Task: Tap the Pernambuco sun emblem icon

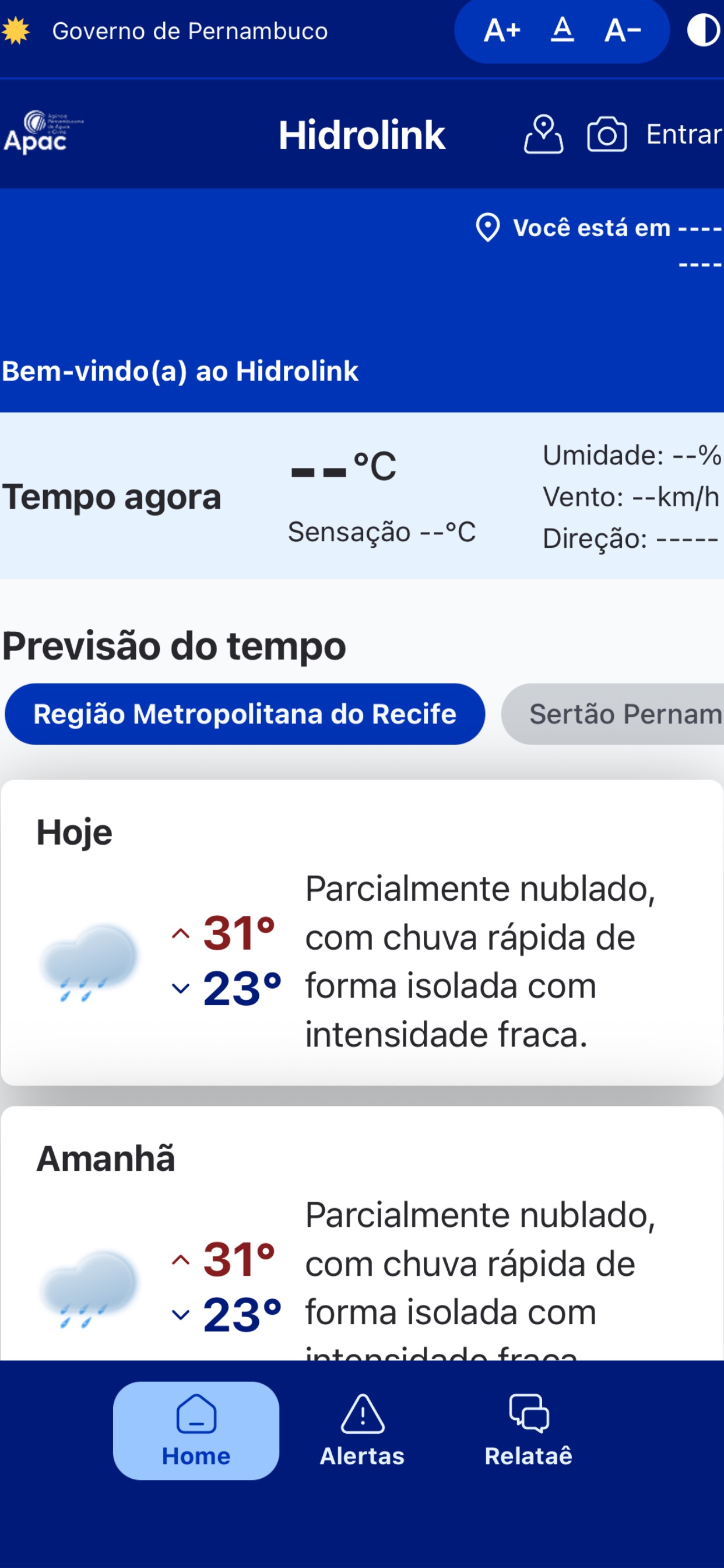Action: coord(16,31)
